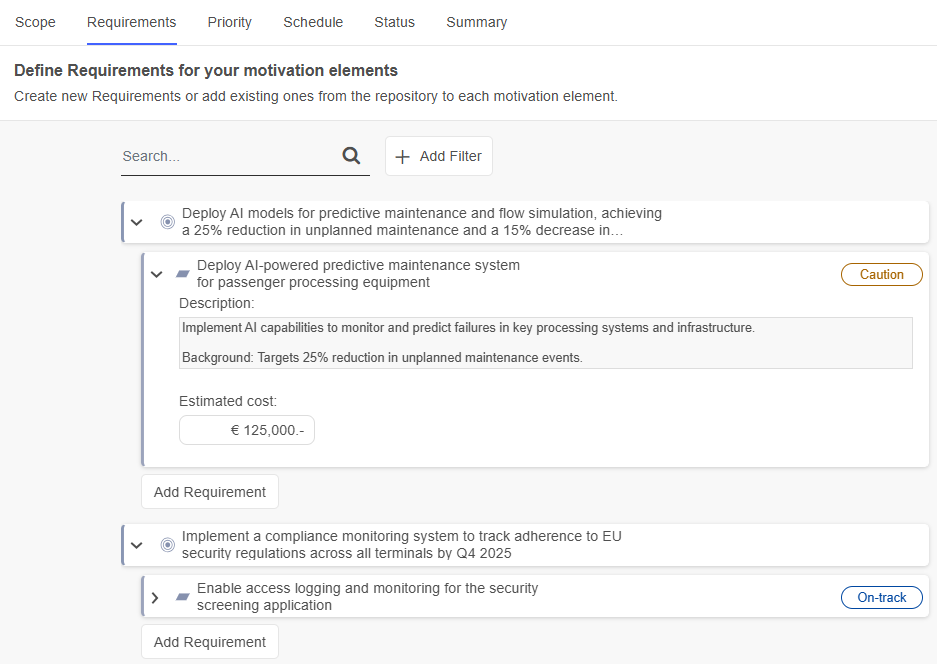Switch to the Scope tab
The width and height of the screenshot is (937, 664).
pos(35,22)
